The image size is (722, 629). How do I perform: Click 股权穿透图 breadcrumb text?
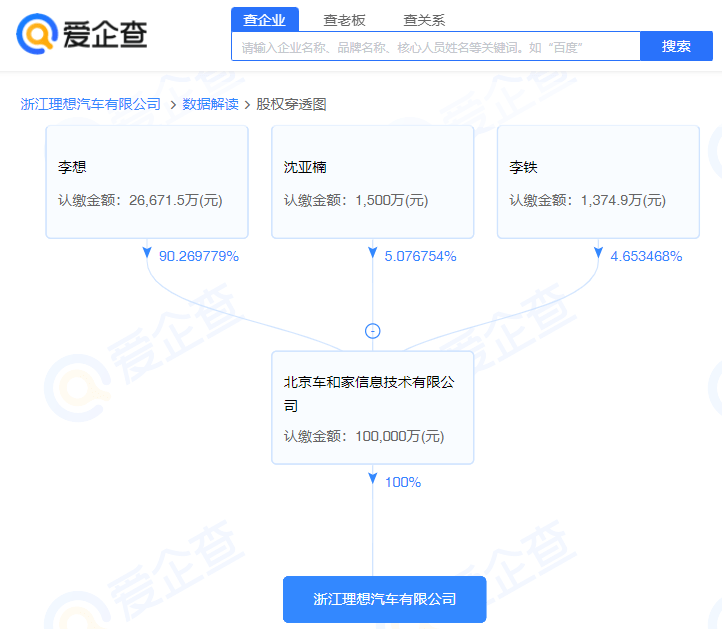(x=291, y=104)
